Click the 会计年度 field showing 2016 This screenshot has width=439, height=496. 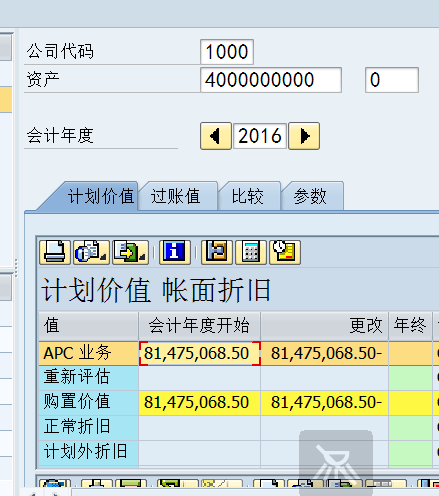click(260, 136)
